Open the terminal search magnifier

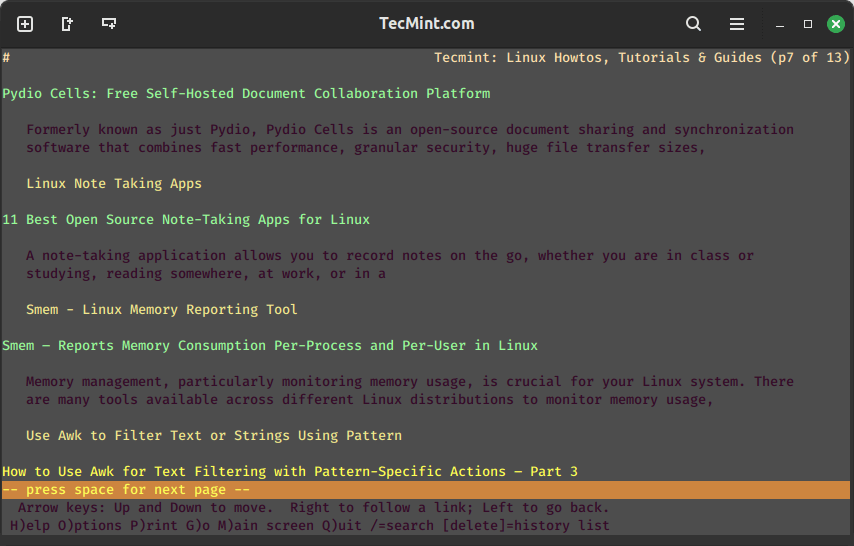(693, 24)
